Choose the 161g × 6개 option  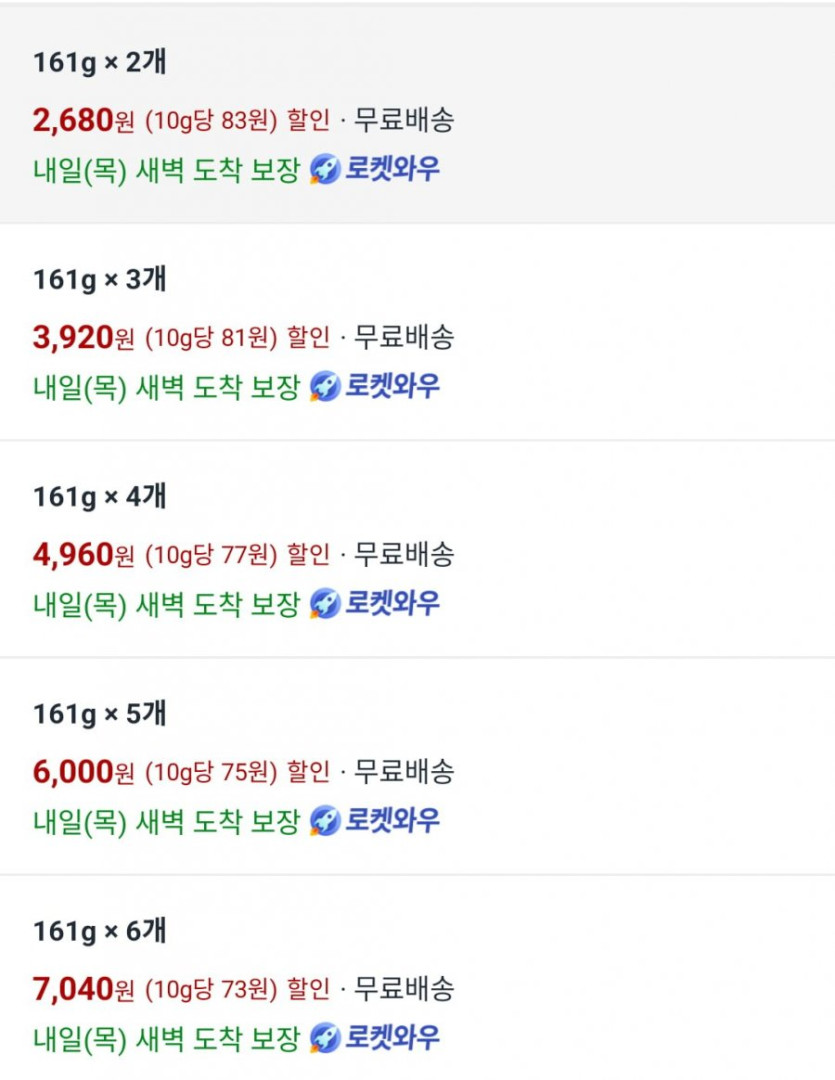pos(100,931)
